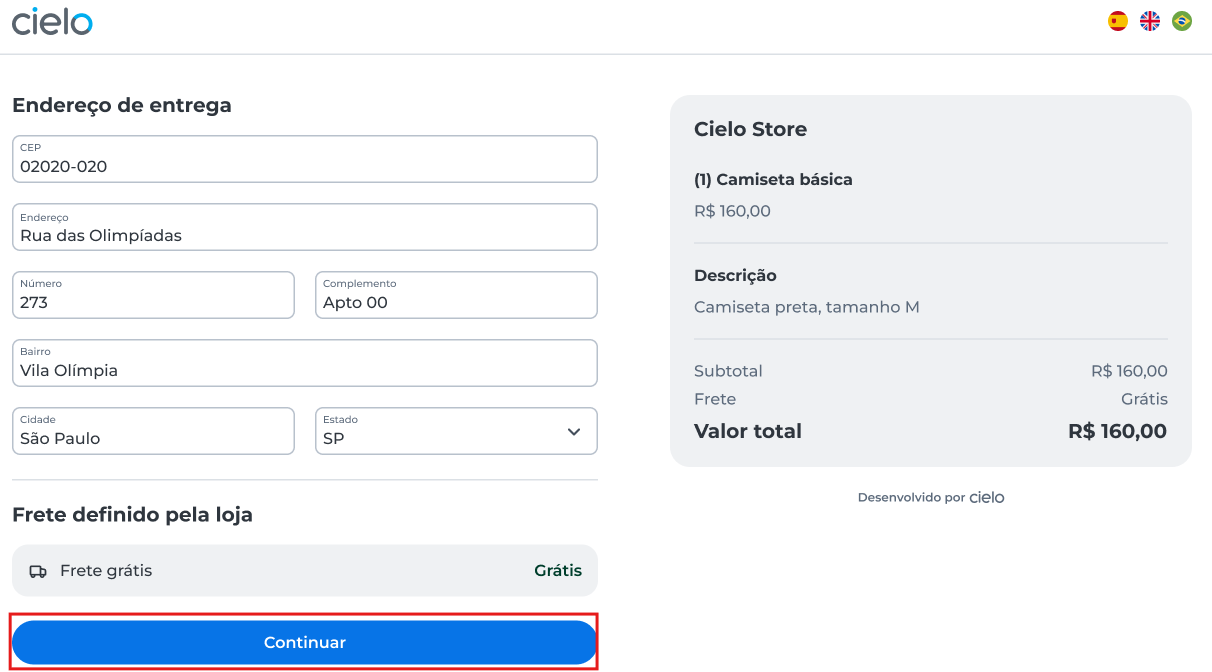Click the Estado dropdown chevron arrow
This screenshot has width=1212, height=672.
tap(574, 432)
